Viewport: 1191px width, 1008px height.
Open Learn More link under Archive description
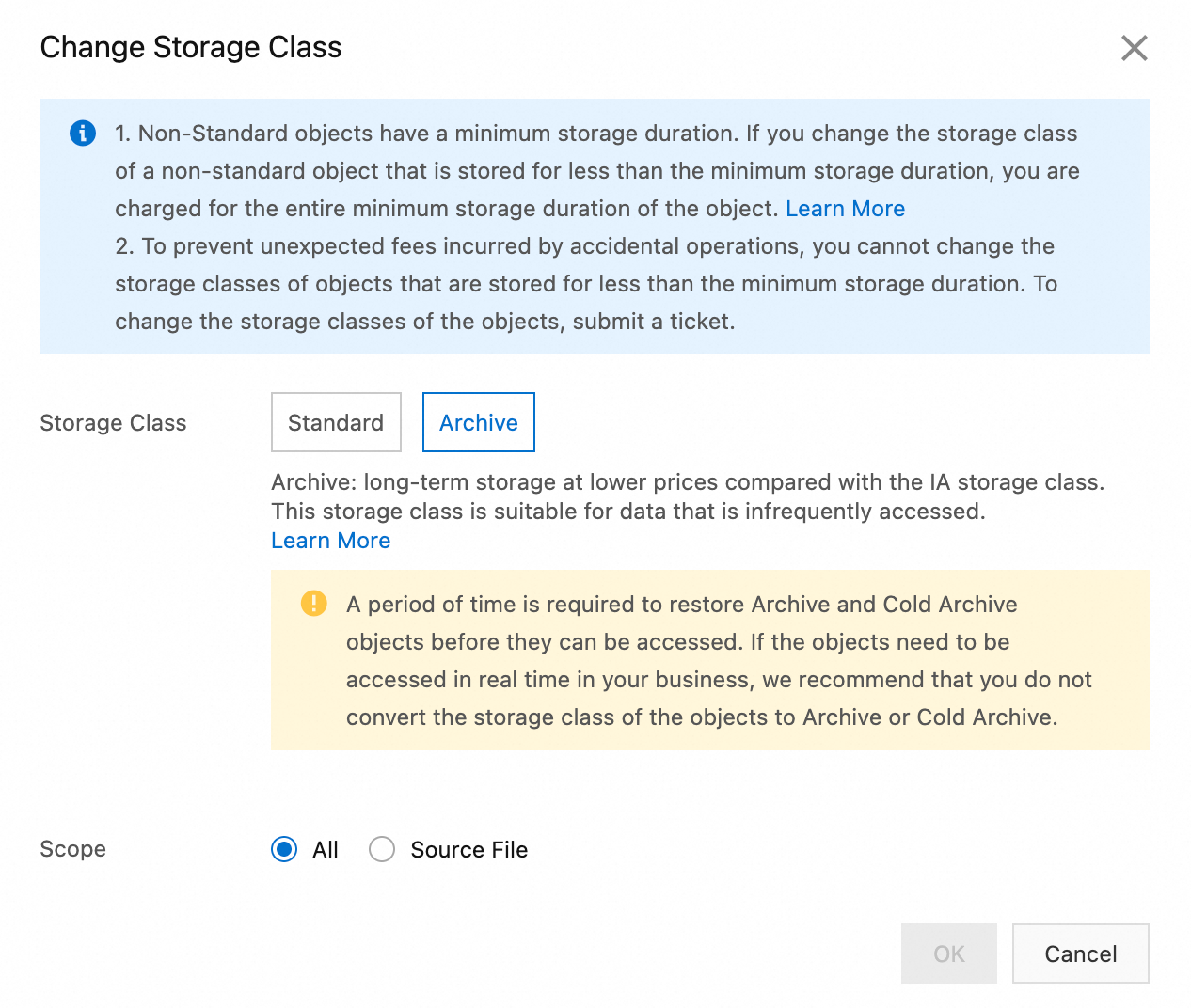(x=330, y=541)
